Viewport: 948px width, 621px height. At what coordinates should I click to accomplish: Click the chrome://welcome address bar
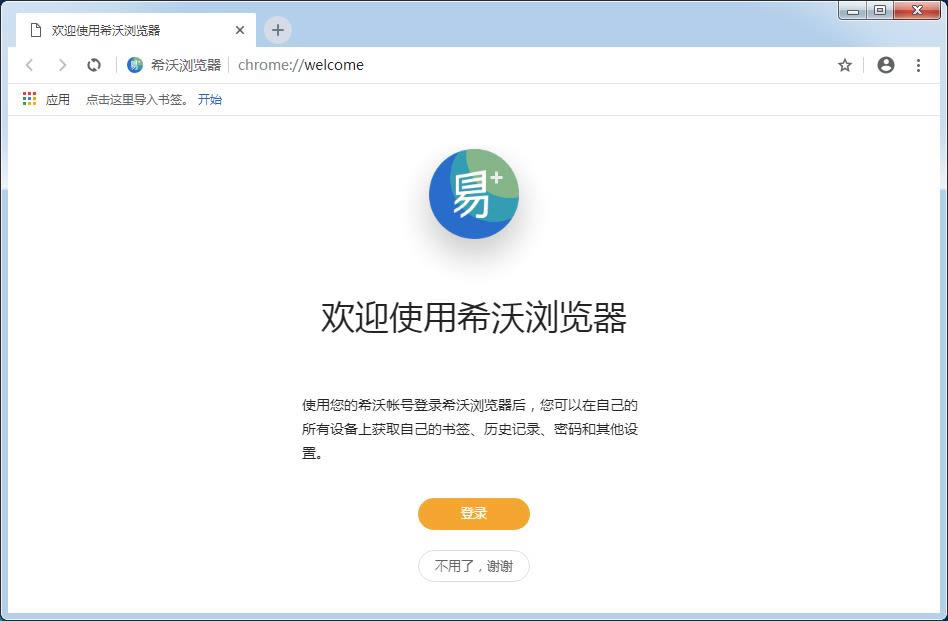500,65
